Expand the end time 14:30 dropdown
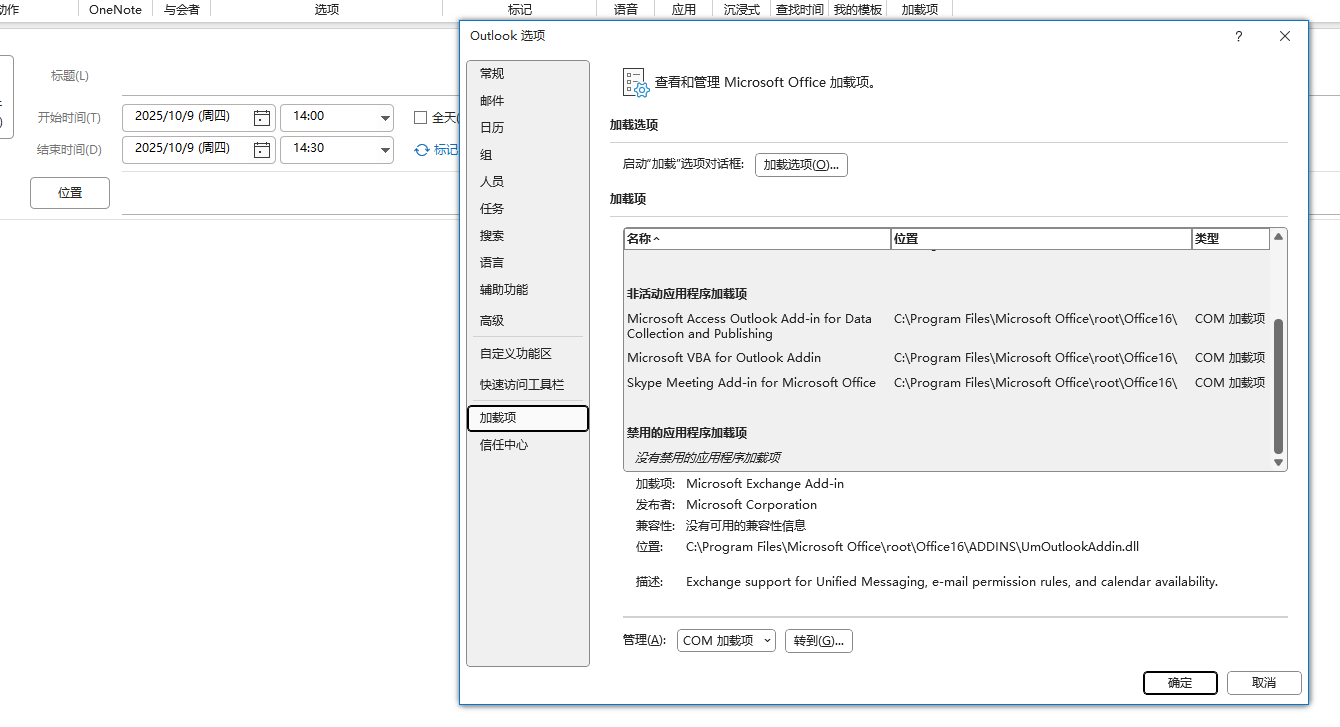The height and width of the screenshot is (727, 1340). [385, 150]
